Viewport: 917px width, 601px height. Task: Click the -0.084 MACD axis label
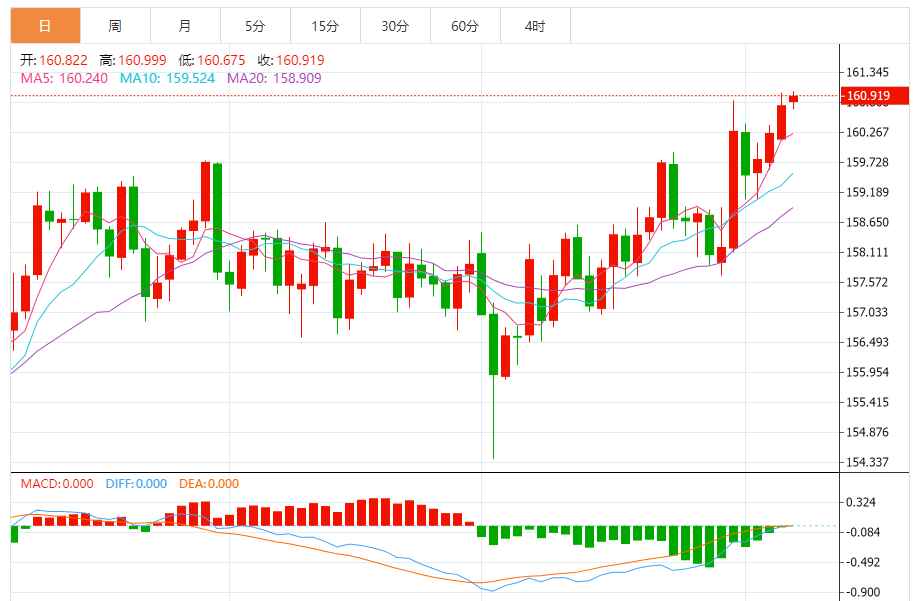[x=863, y=532]
